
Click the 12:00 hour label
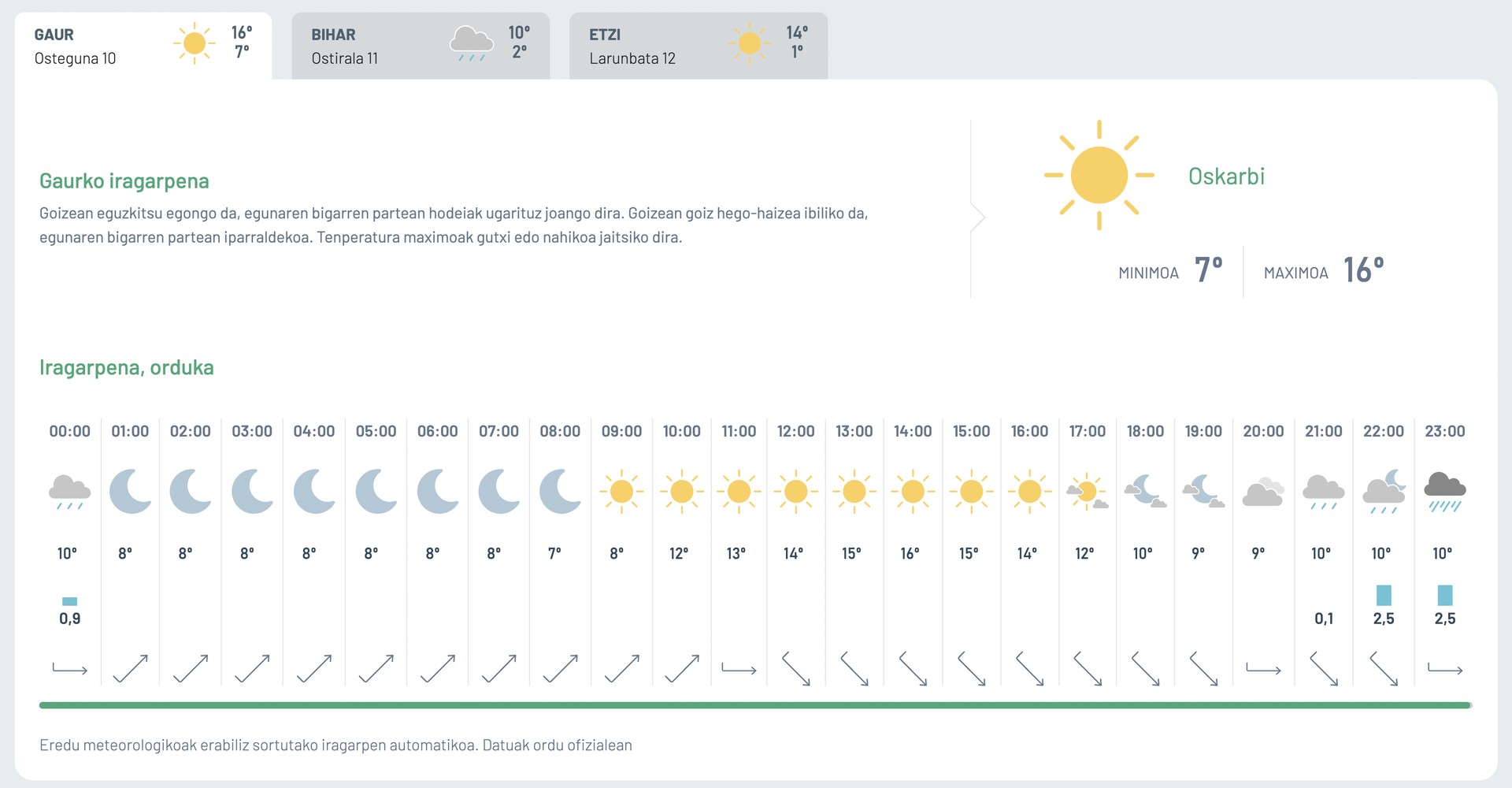(x=795, y=431)
